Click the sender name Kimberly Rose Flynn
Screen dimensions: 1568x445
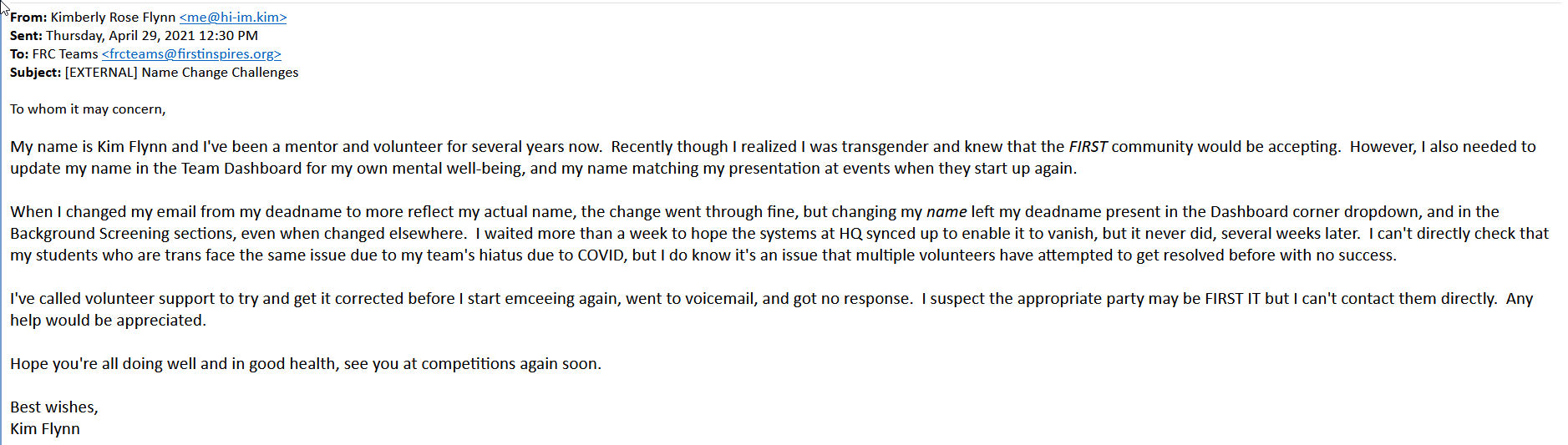(x=113, y=18)
